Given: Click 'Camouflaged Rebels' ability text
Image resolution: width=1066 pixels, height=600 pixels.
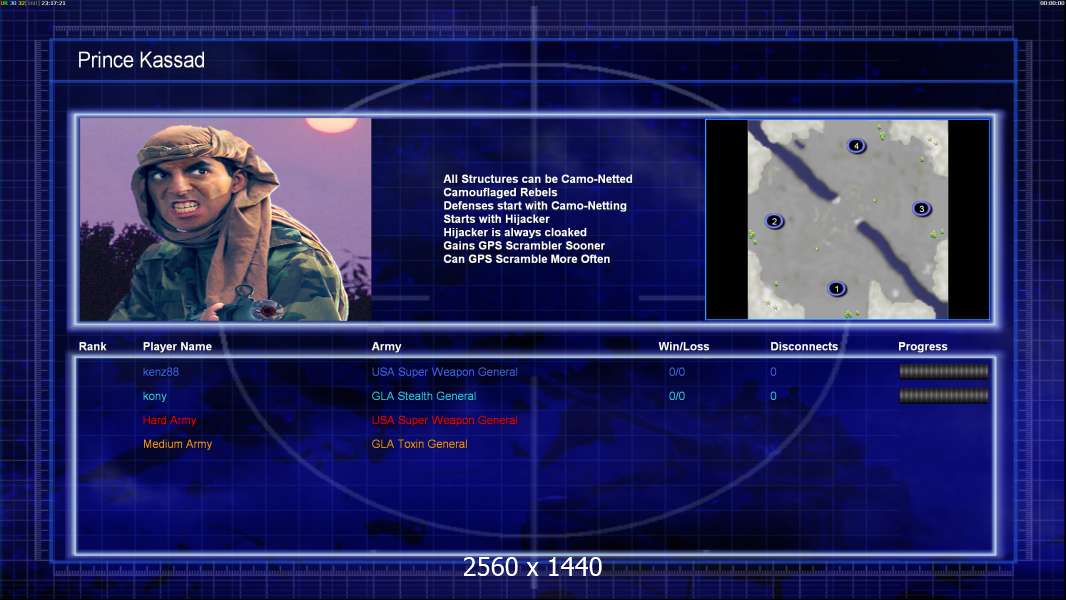Looking at the screenshot, I should click(500, 192).
